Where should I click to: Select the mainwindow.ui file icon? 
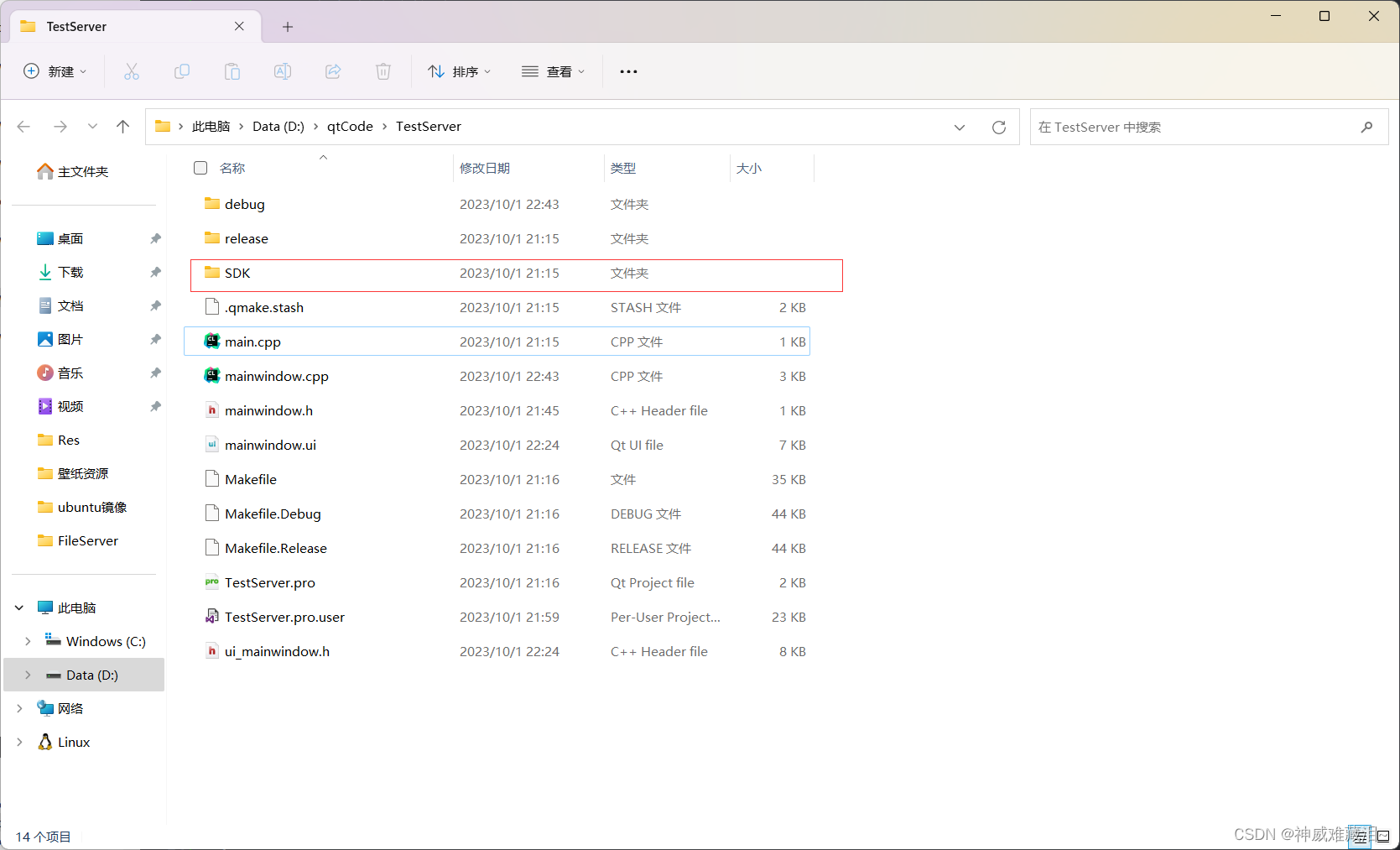tap(212, 445)
